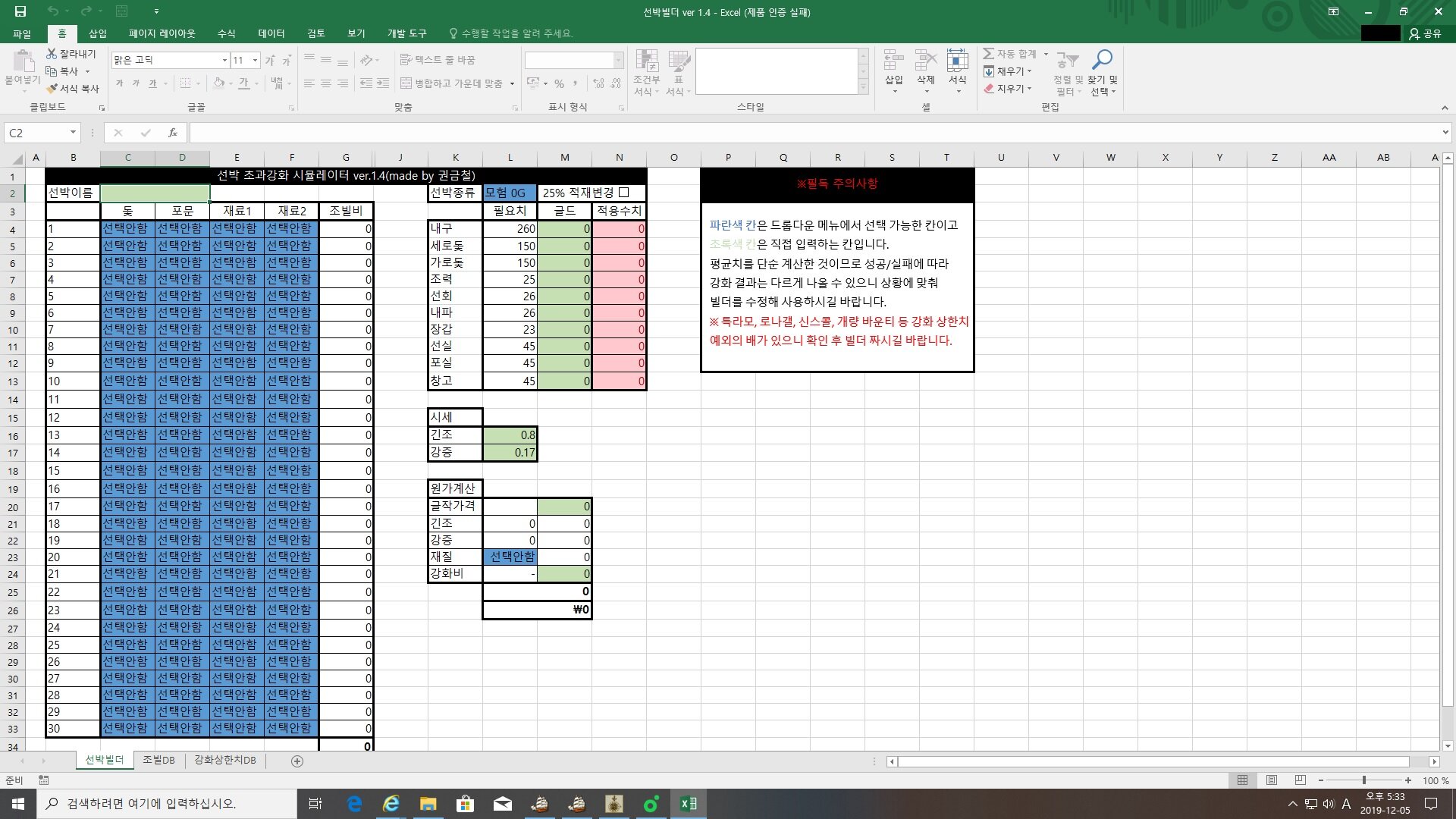Expand the Clear (지우기) dropdown
This screenshot has height=819, width=1456.
(x=1030, y=89)
